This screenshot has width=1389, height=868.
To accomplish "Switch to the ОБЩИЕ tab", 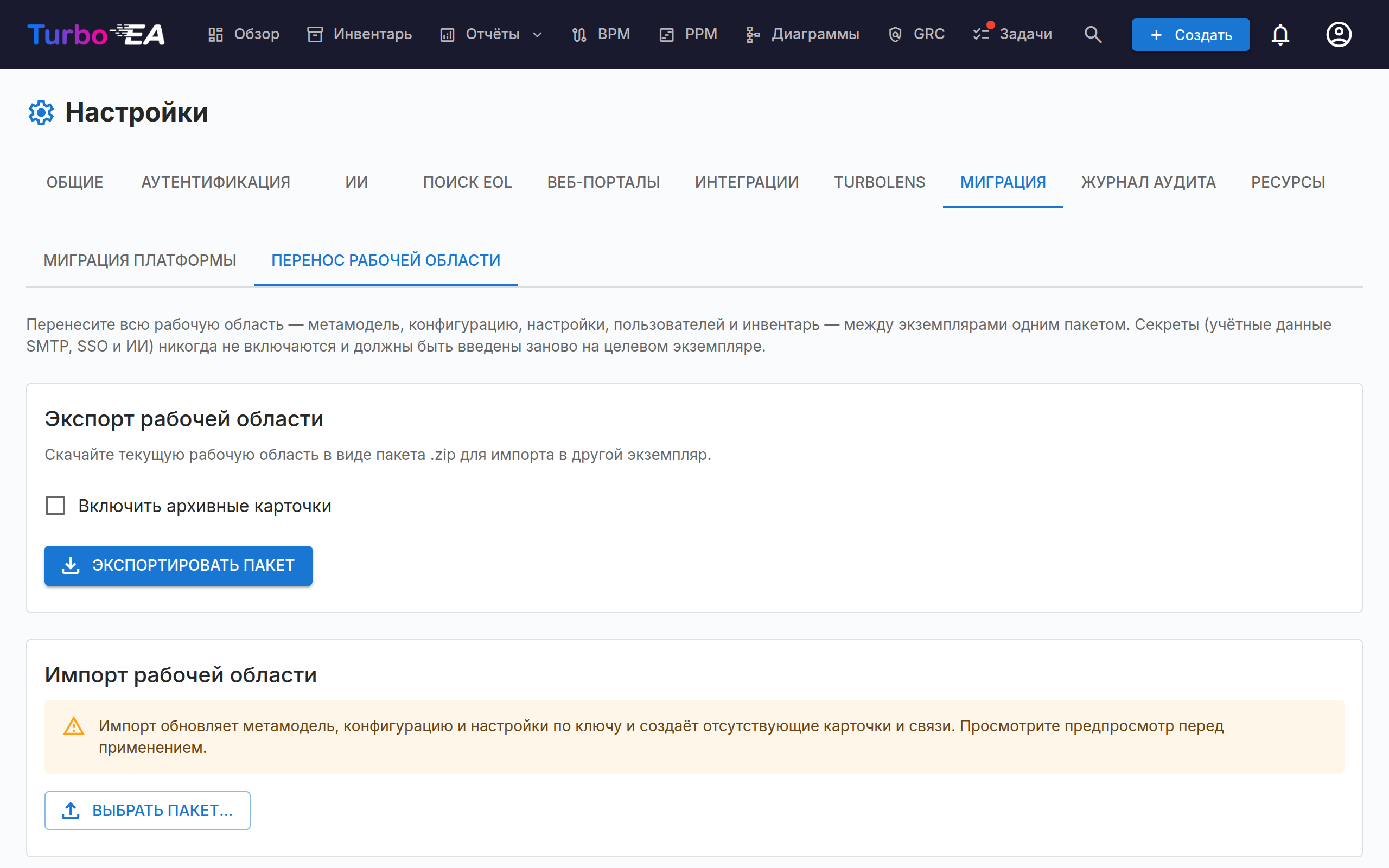I will click(x=75, y=183).
